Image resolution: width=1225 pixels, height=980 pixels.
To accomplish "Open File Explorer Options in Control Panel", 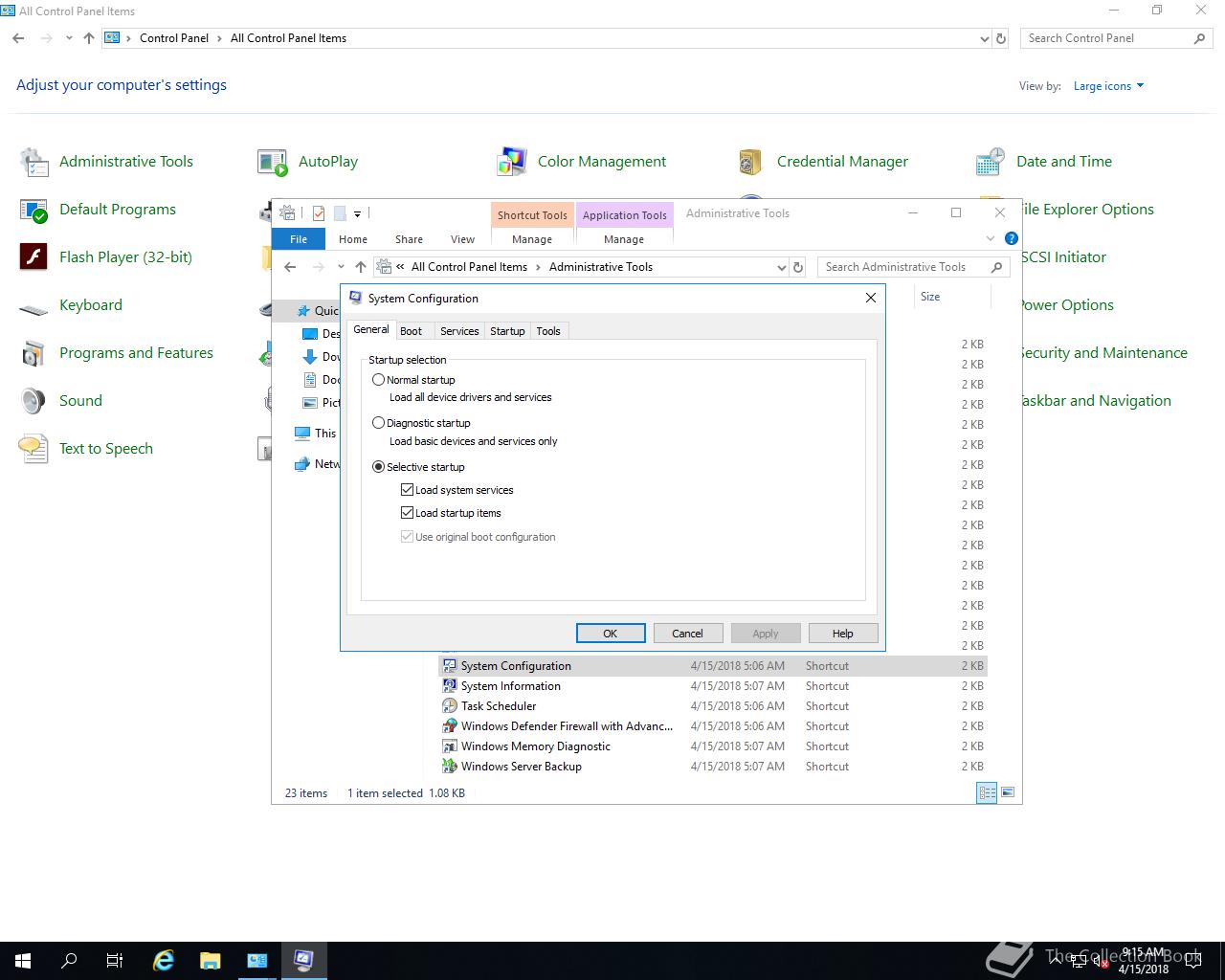I will (1087, 210).
